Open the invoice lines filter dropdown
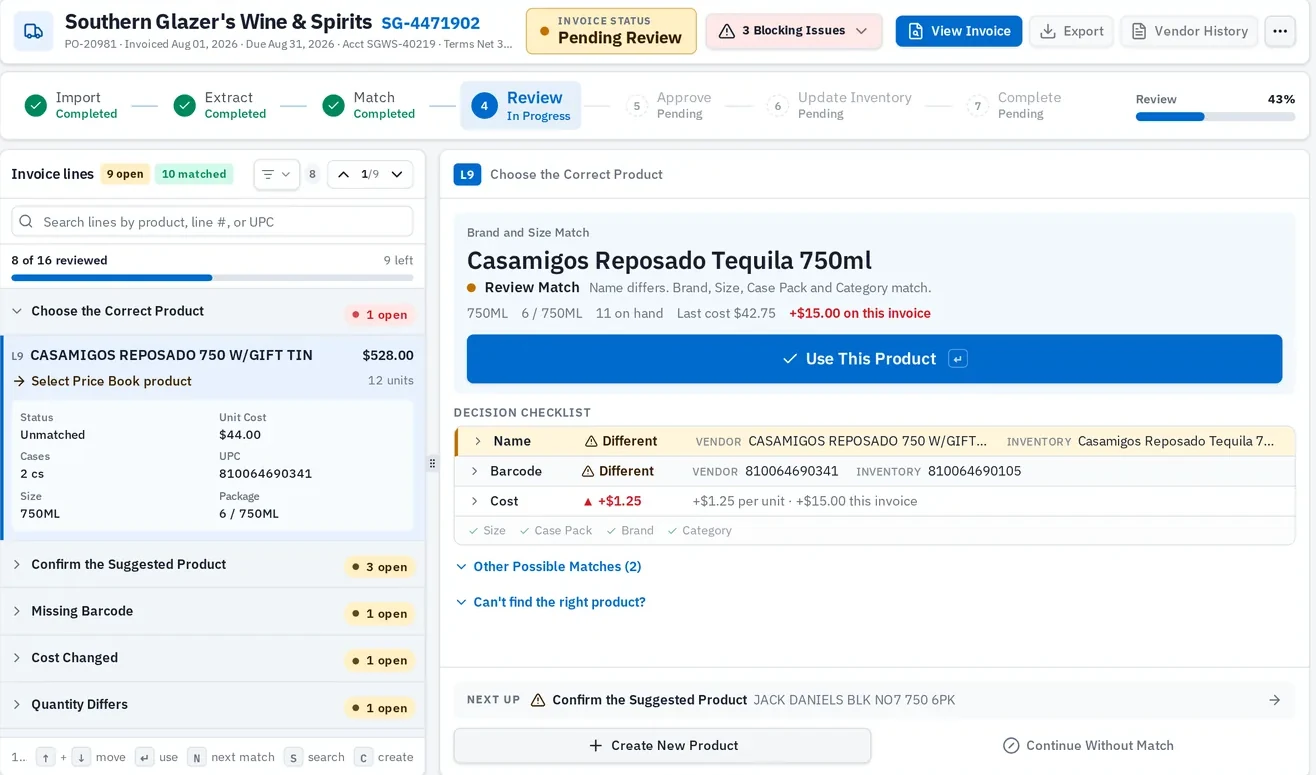This screenshot has width=1316, height=775. pyautogui.click(x=276, y=174)
